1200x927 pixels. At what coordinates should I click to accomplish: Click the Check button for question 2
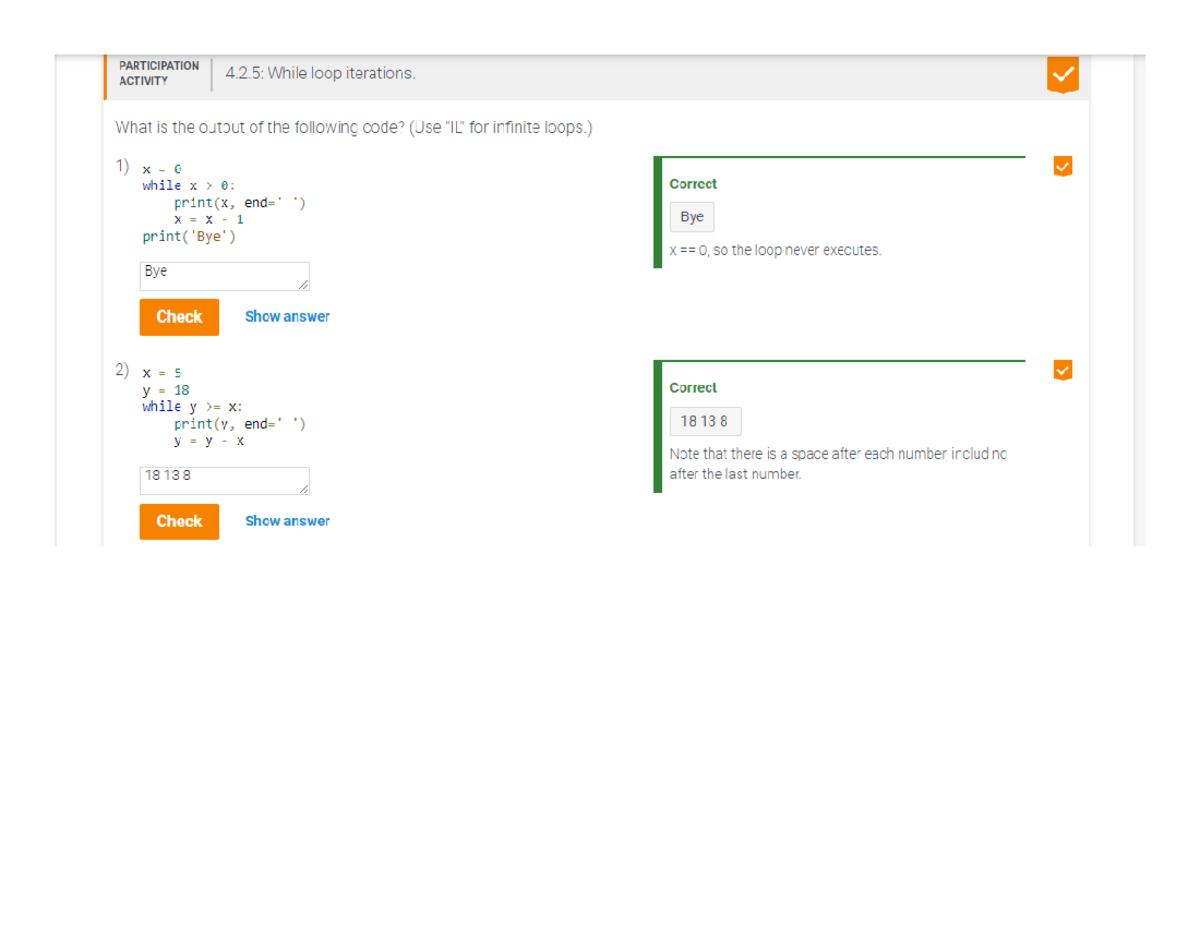point(179,521)
